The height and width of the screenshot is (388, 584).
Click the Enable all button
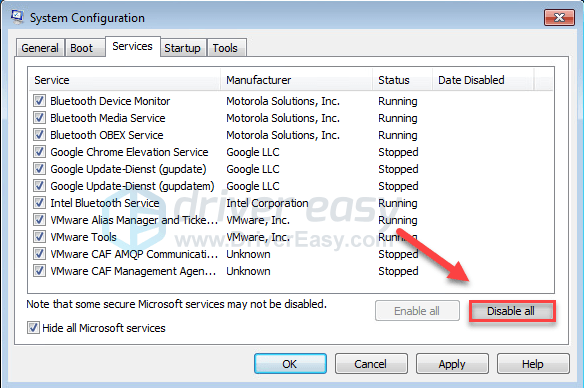pos(417,311)
